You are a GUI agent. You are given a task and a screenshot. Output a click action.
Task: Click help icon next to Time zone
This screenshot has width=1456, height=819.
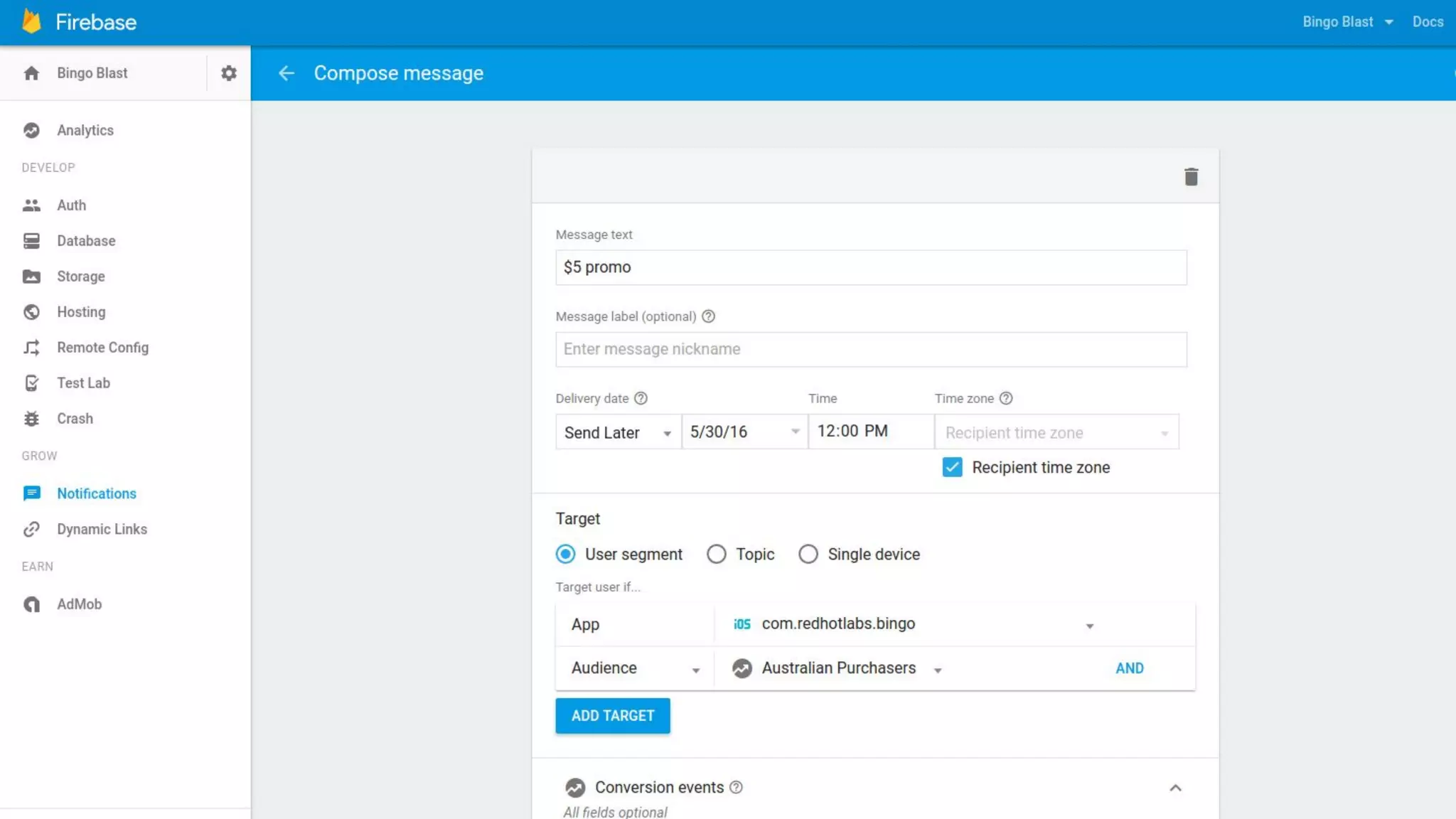[x=1005, y=398]
